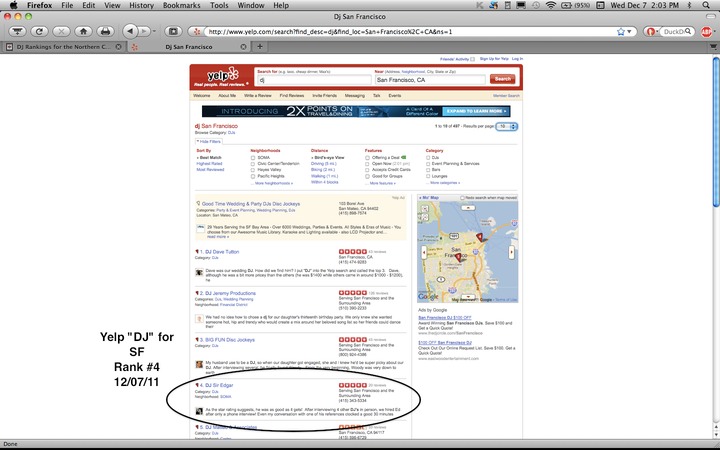Image resolution: width=720 pixels, height=450 pixels.
Task: Check the Event Planning & Services category
Action: pyautogui.click(x=428, y=164)
